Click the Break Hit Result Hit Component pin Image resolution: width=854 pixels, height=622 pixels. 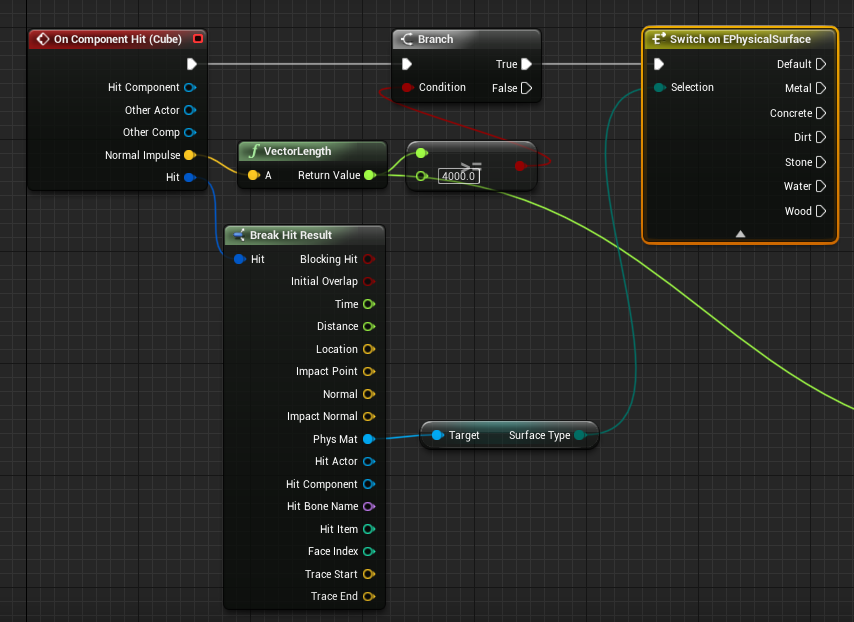[369, 484]
